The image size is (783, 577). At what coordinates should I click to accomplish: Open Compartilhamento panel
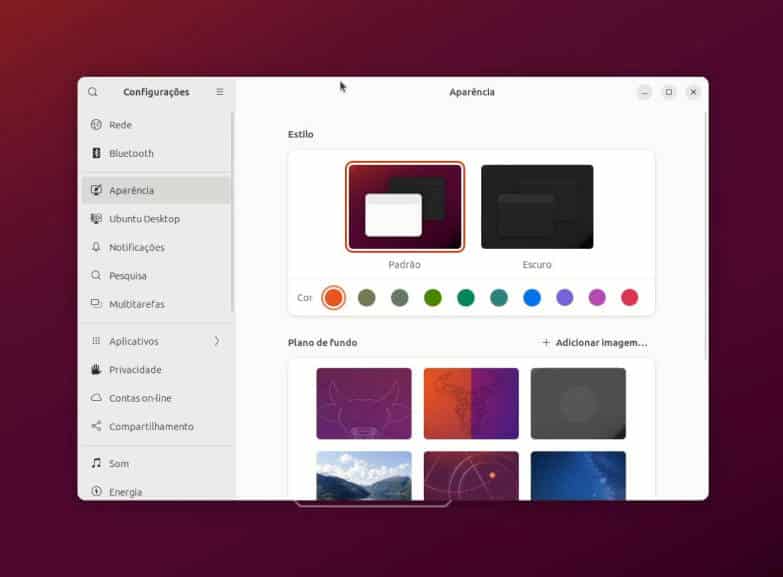157,426
